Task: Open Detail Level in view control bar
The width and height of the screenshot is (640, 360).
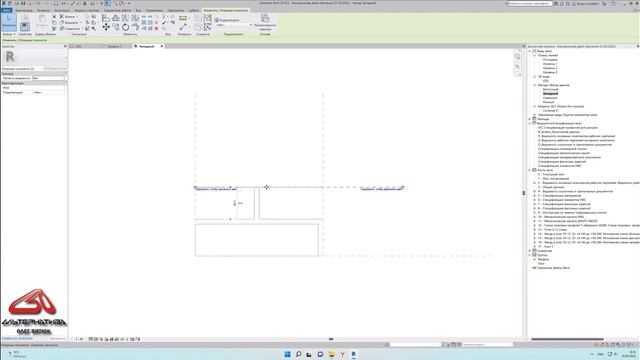Action: [x=91, y=339]
